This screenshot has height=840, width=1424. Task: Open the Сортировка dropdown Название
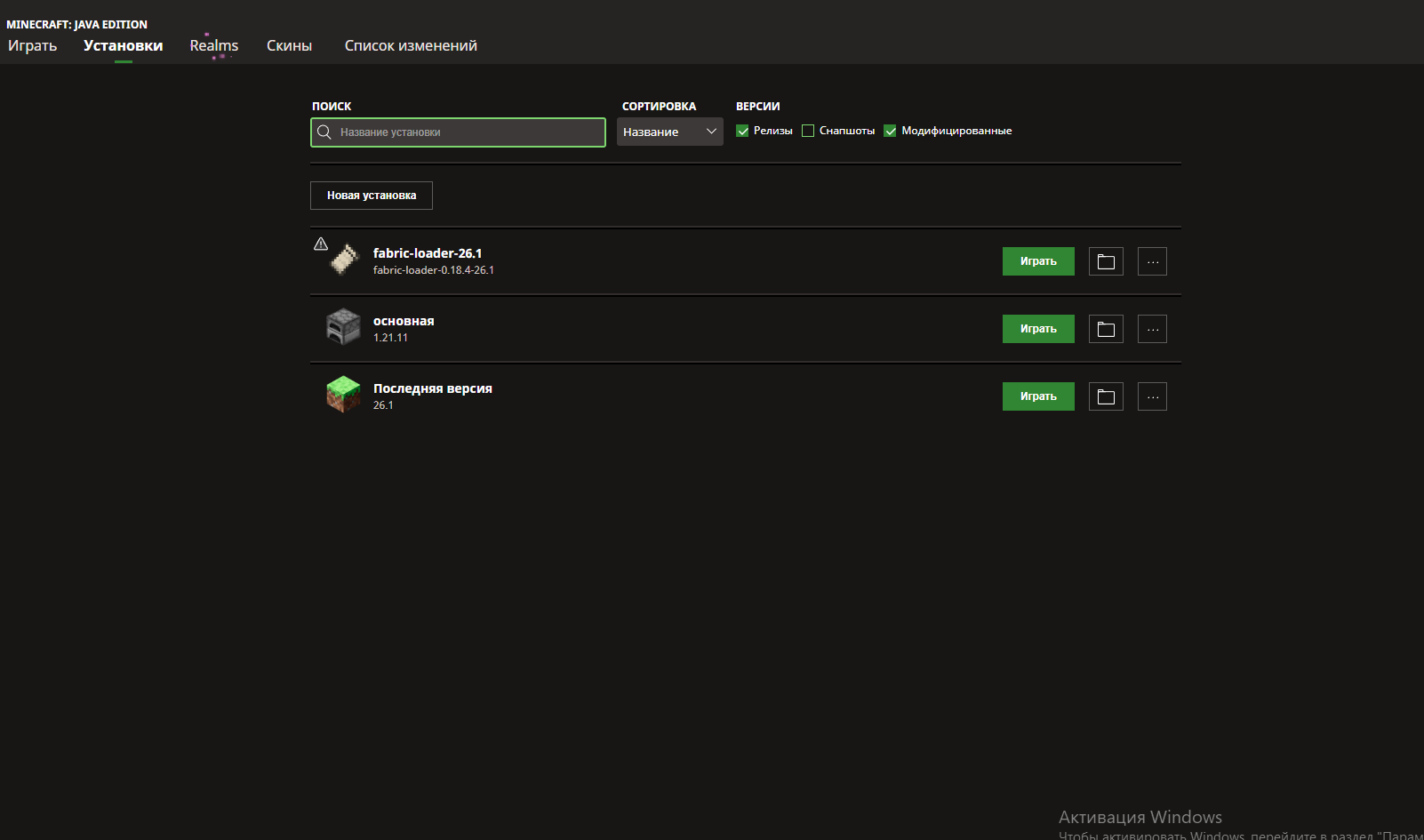670,132
